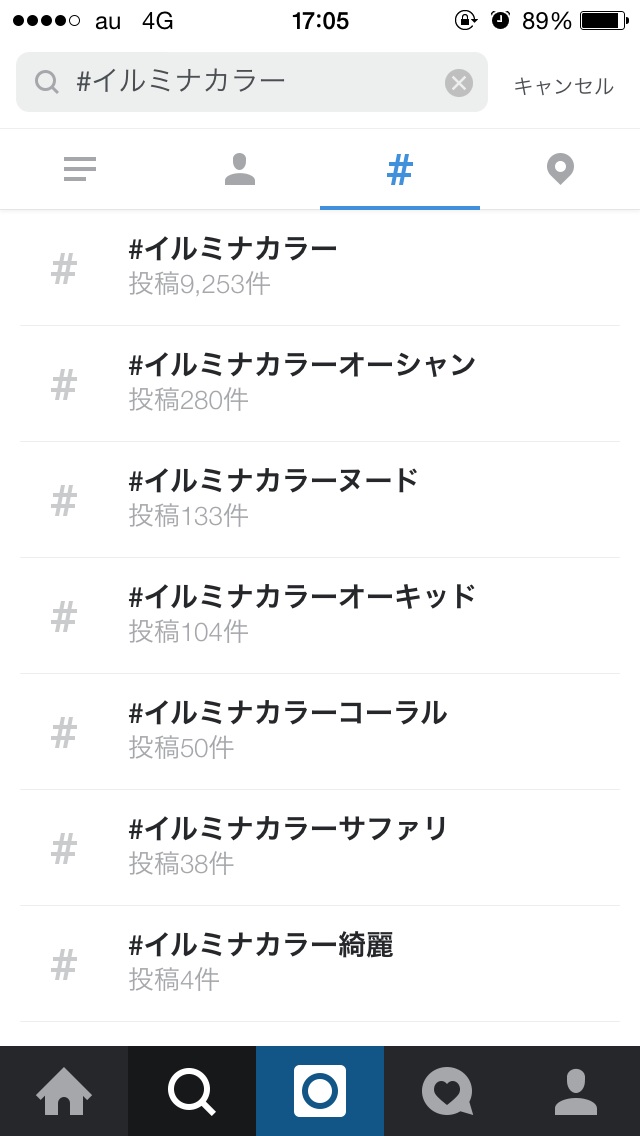
Task: Select the Hashtag search tab
Action: (x=400, y=171)
